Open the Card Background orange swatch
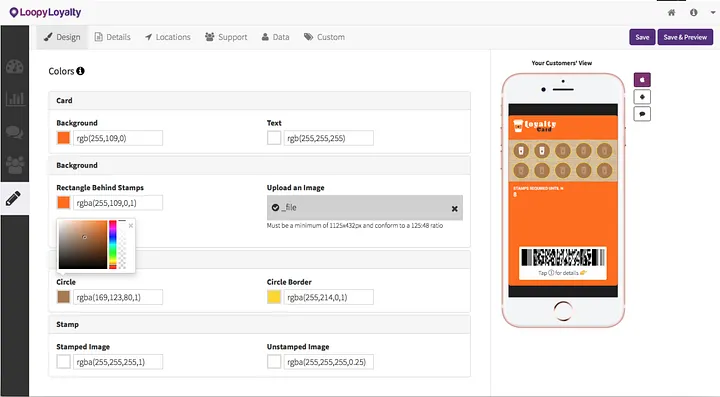This screenshot has height=397, width=720. point(63,138)
